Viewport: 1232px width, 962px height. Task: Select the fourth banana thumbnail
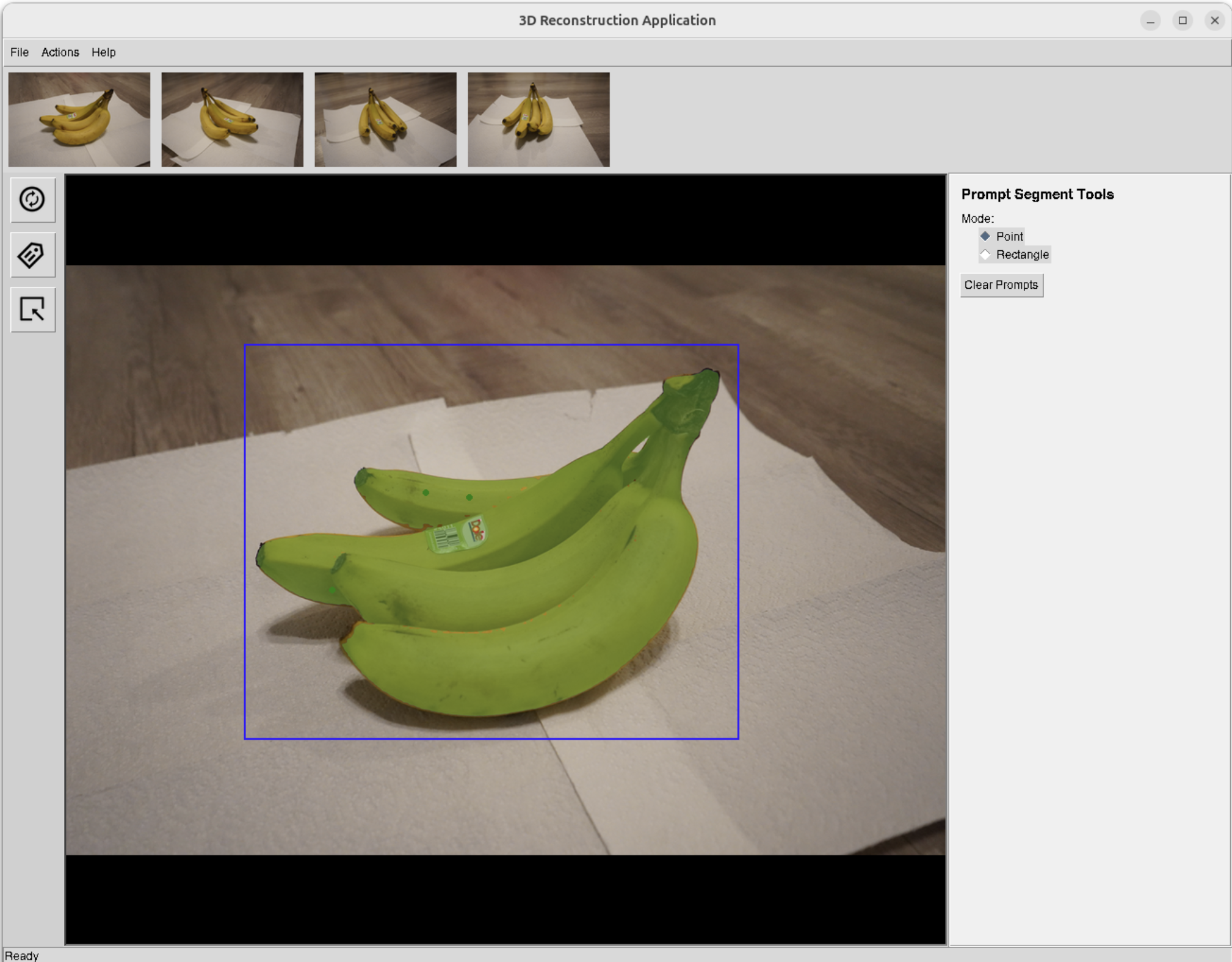(538, 120)
